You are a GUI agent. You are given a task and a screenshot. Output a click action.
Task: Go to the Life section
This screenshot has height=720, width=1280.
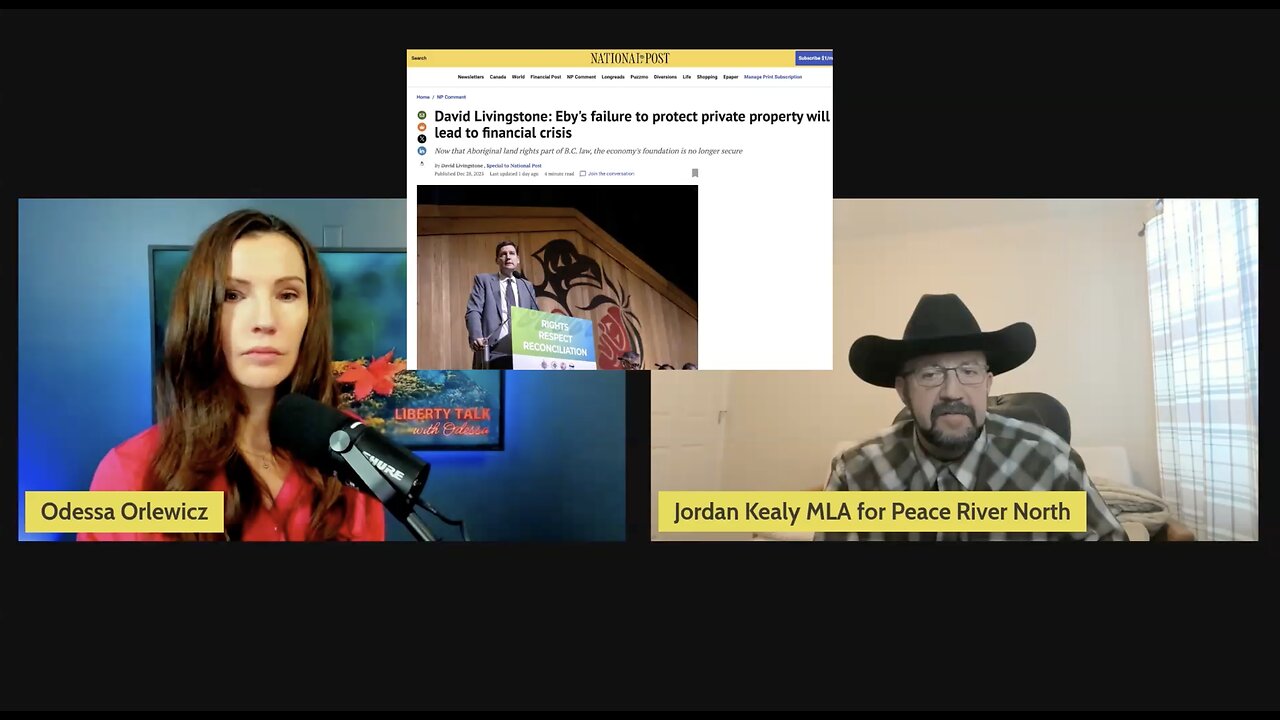[x=687, y=77]
